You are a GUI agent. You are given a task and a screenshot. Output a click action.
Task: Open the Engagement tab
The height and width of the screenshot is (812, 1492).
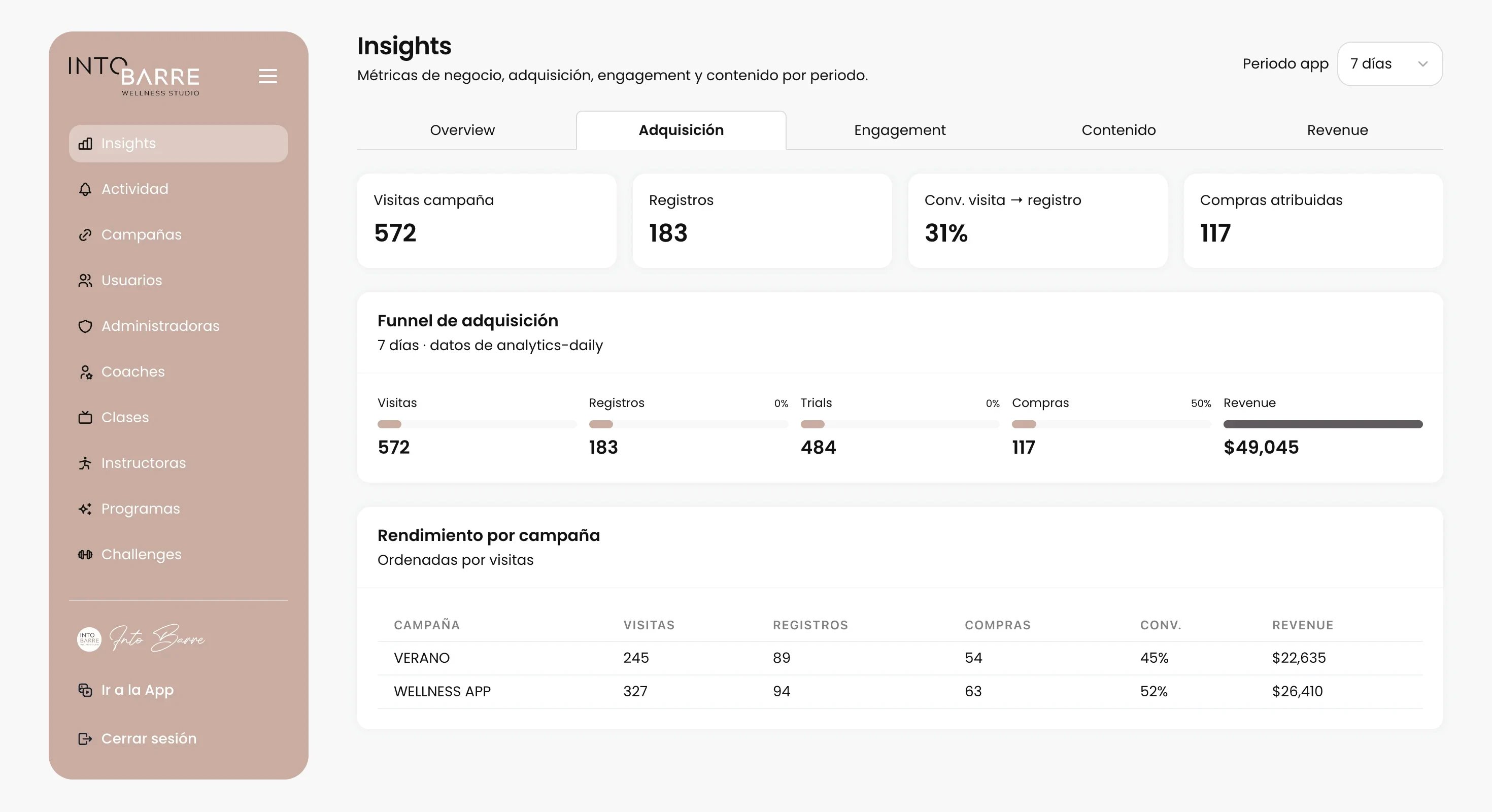point(899,130)
